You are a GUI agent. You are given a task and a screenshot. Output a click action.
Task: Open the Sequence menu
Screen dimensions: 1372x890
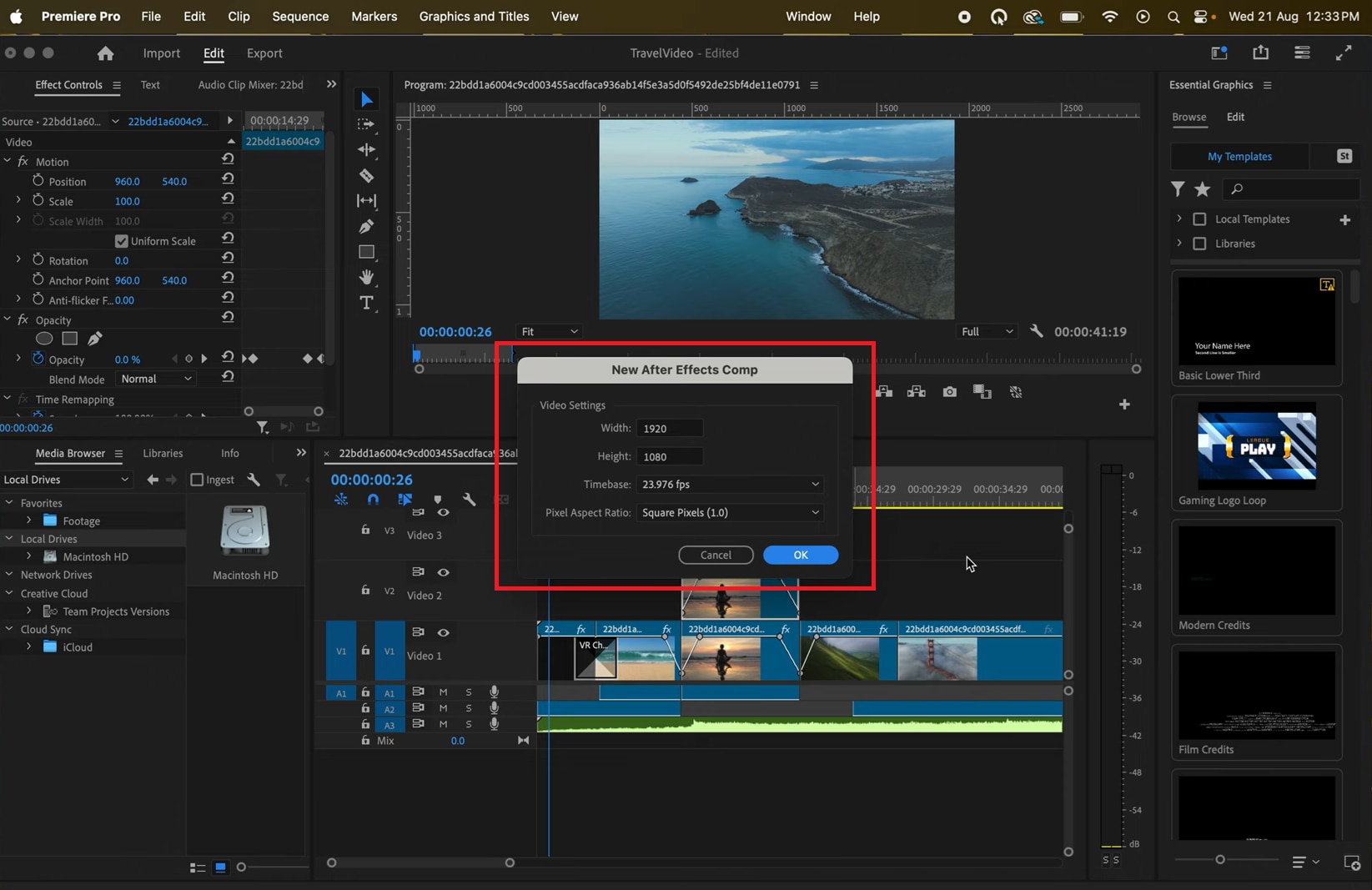point(299,17)
